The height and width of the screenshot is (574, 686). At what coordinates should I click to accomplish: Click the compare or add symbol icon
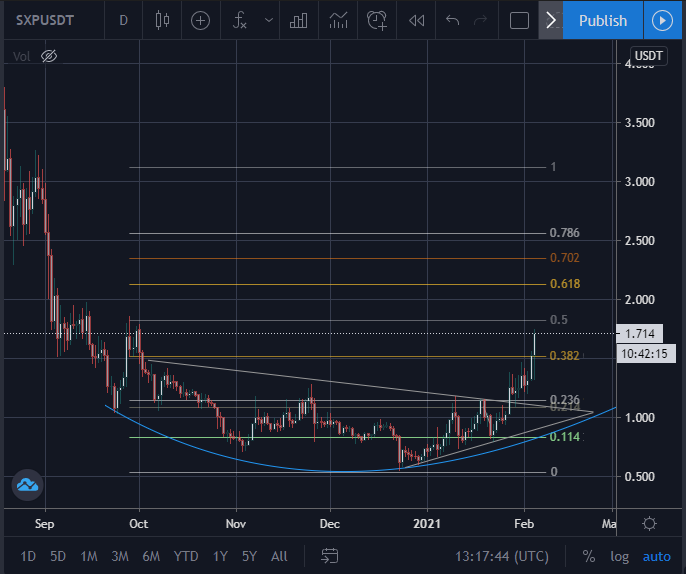[200, 21]
